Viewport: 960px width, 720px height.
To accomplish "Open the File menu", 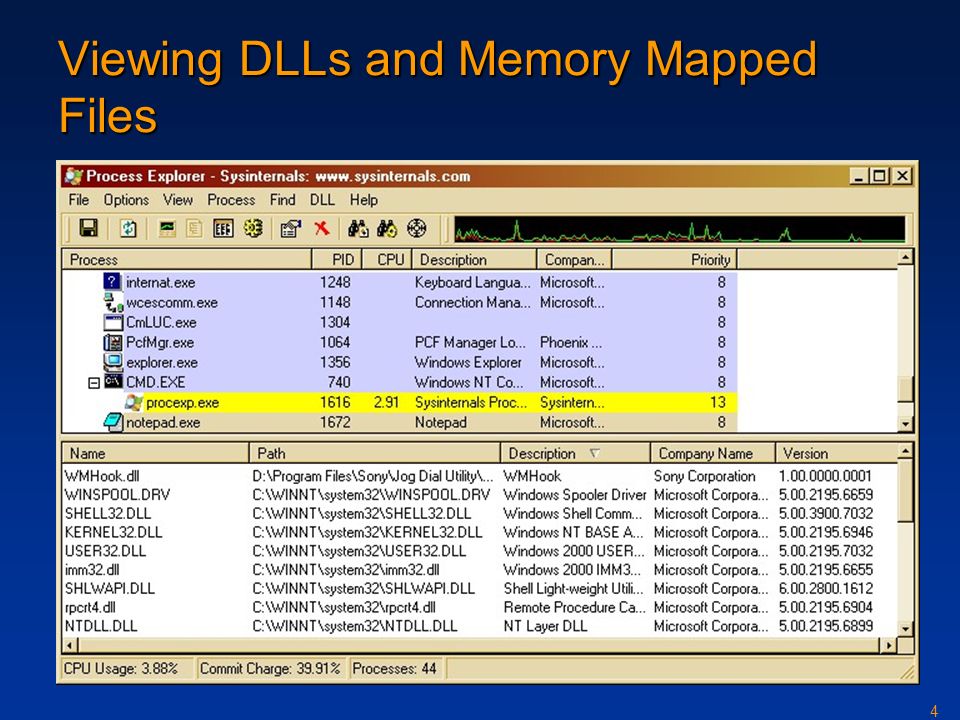I will coord(79,200).
